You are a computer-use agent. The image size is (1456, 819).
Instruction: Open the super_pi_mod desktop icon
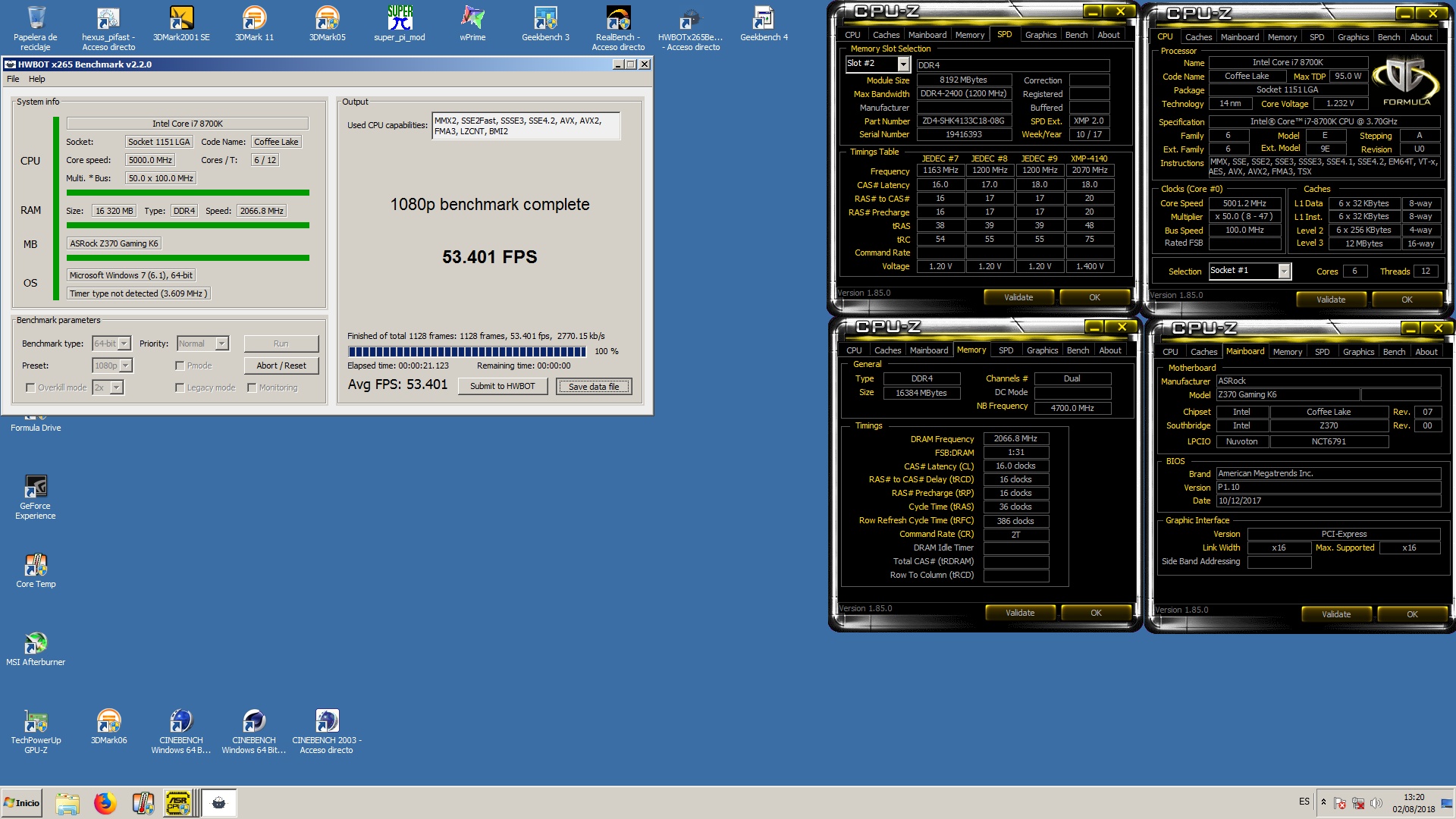tap(400, 24)
